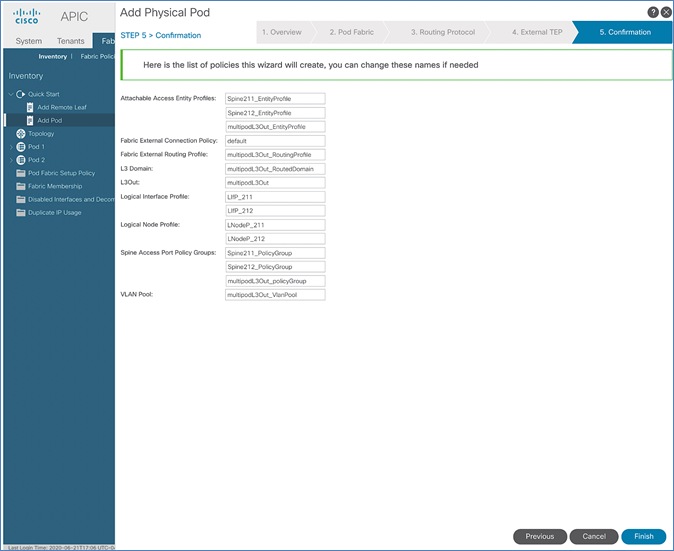
Task: Open the System menu tab
Action: (29, 41)
